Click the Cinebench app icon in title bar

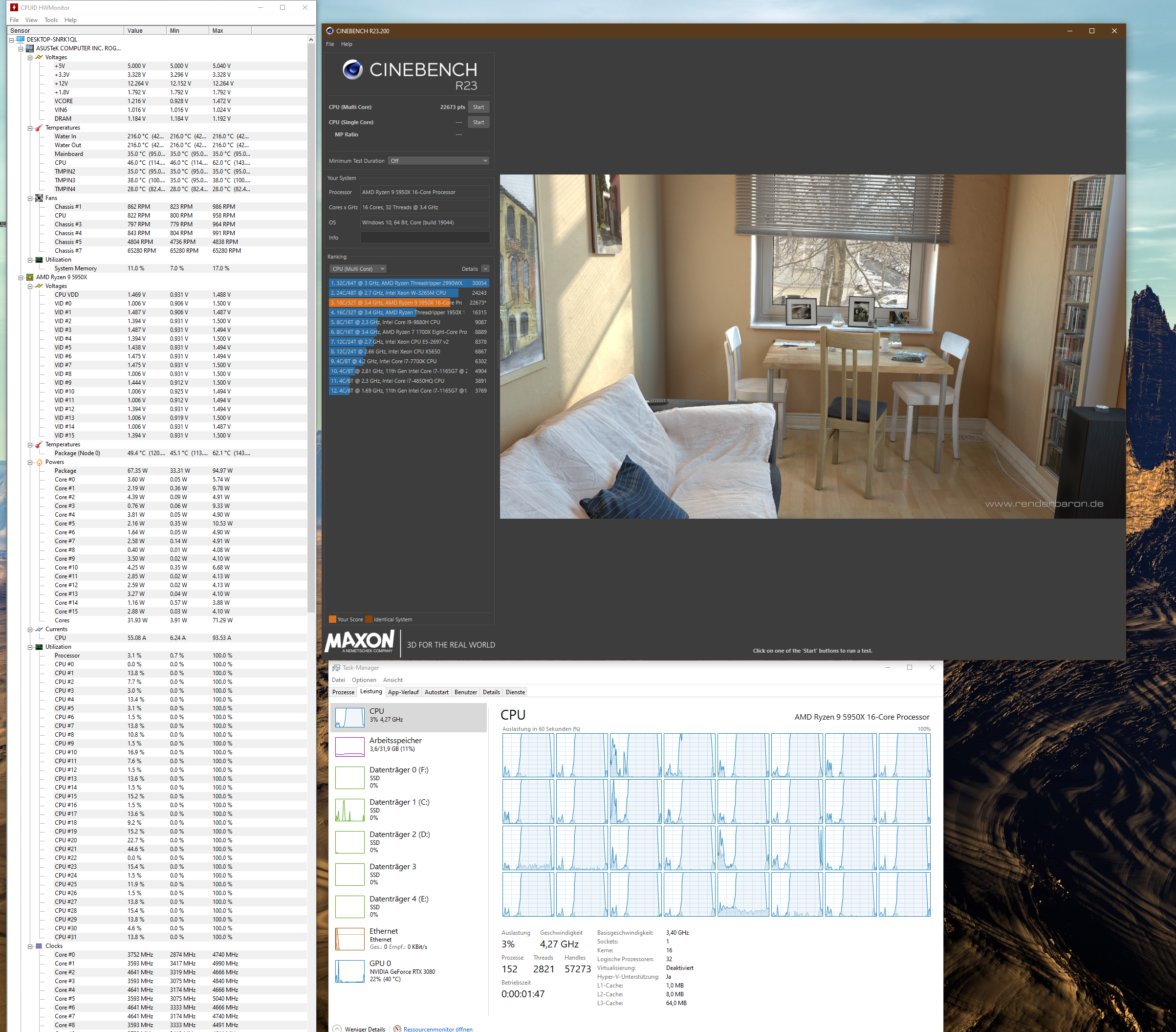click(329, 31)
